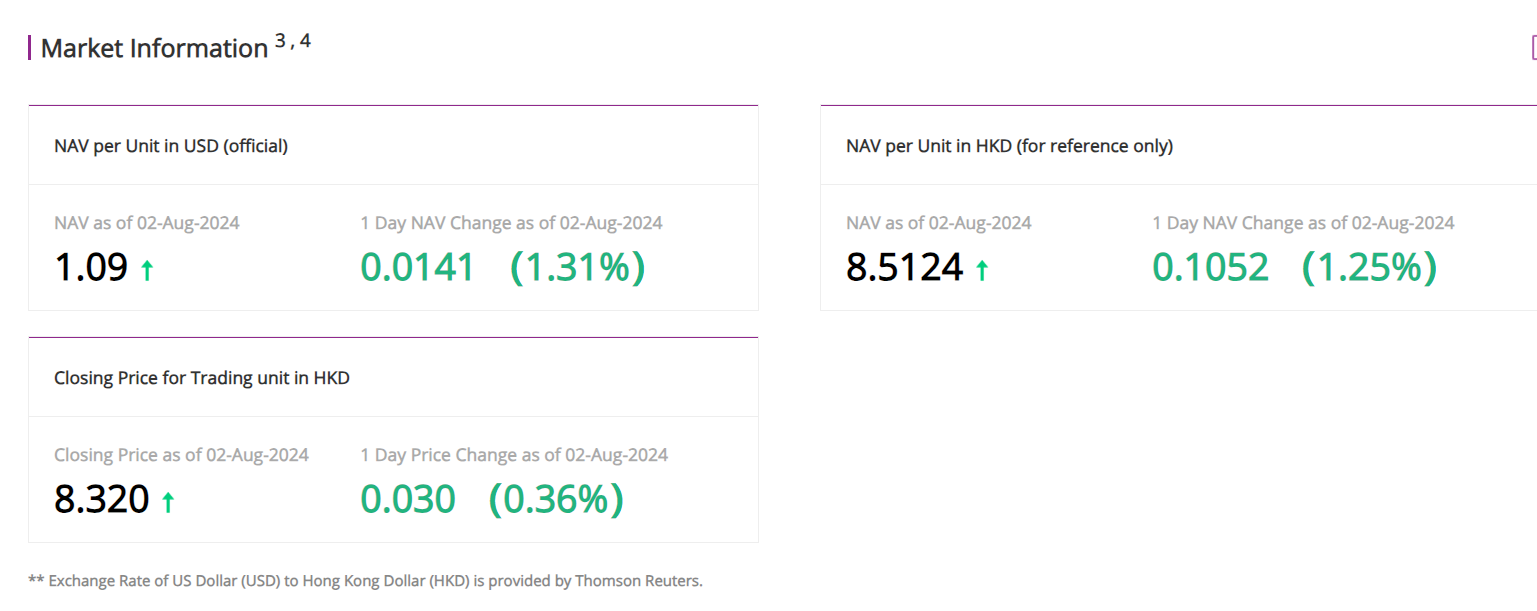Click the purple outlined icon at the section's right edge
Image resolution: width=1537 pixels, height=611 pixels.
pyautogui.click(x=1534, y=47)
